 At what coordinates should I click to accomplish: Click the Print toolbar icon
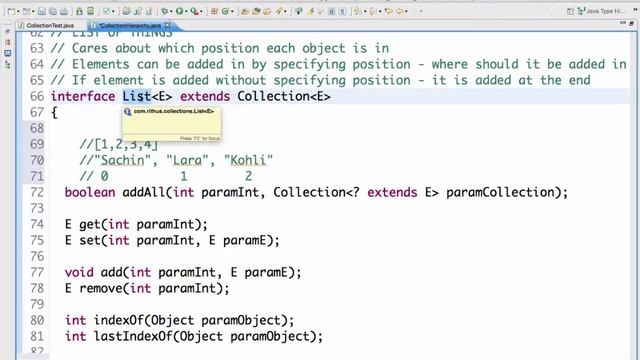[x=64, y=11]
